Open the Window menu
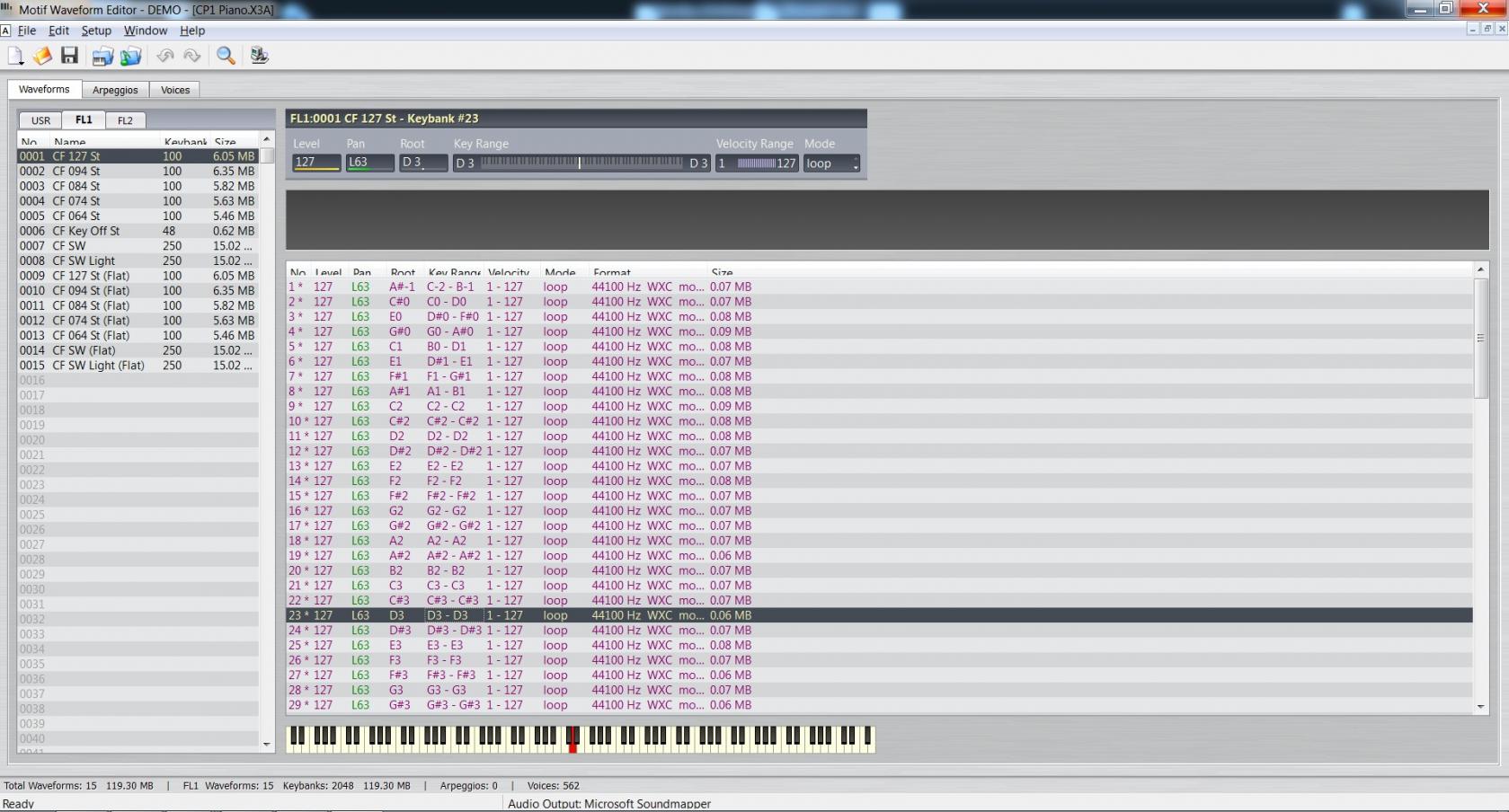This screenshot has width=1509, height=812. click(x=146, y=31)
